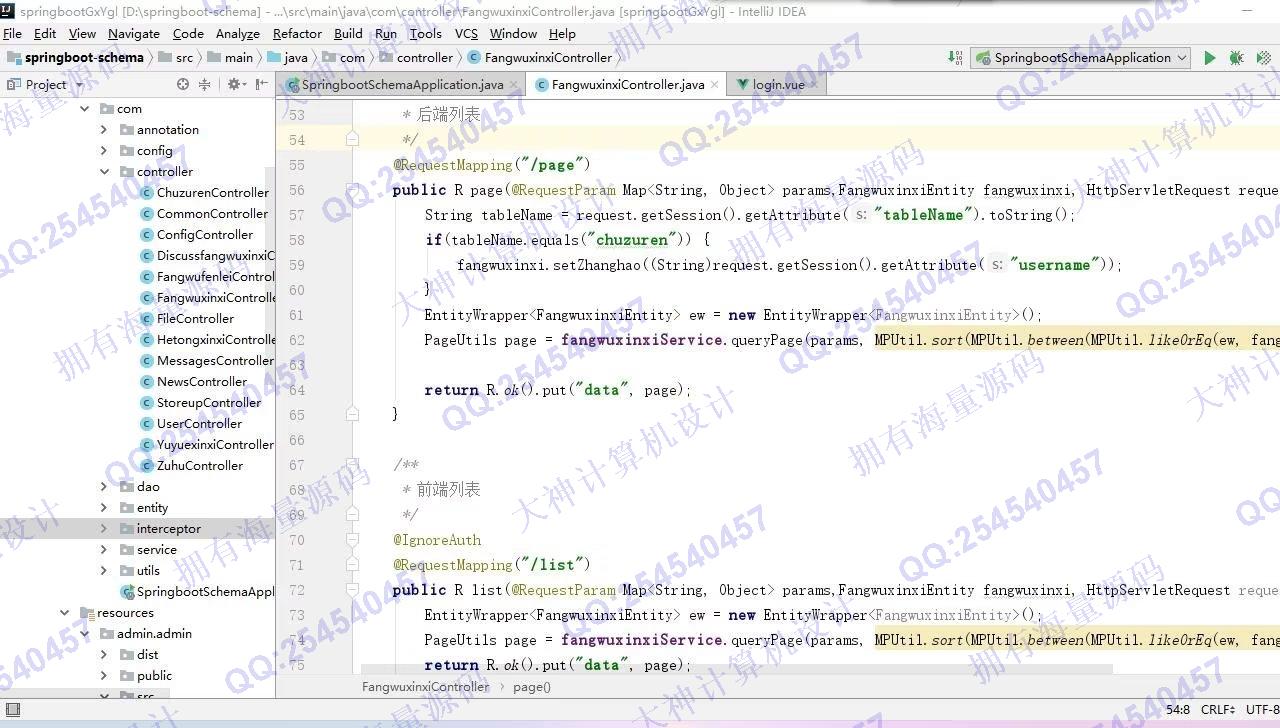
Task: Open the Help menu
Action: pyautogui.click(x=562, y=33)
